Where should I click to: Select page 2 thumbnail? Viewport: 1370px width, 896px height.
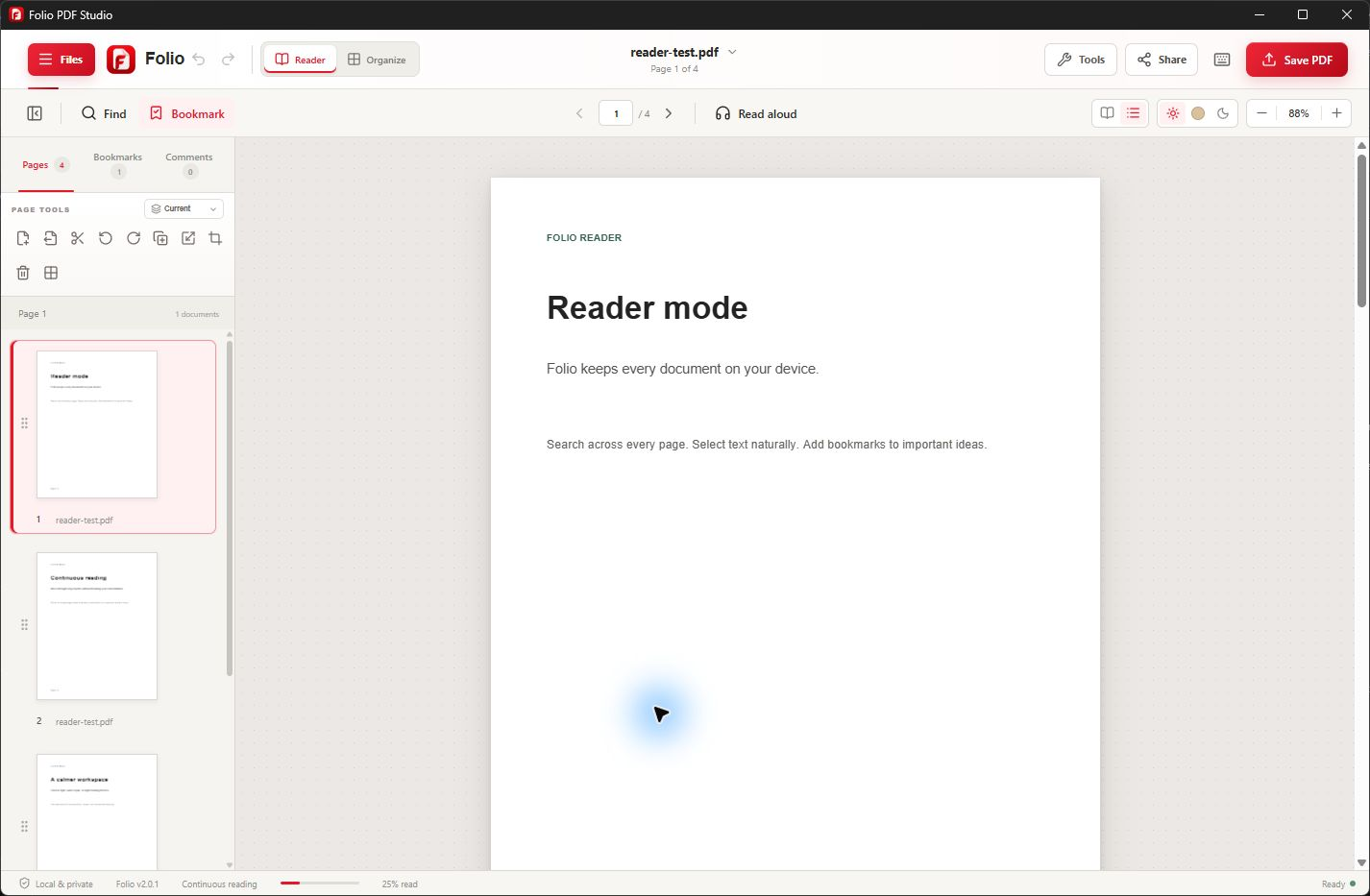(x=97, y=626)
